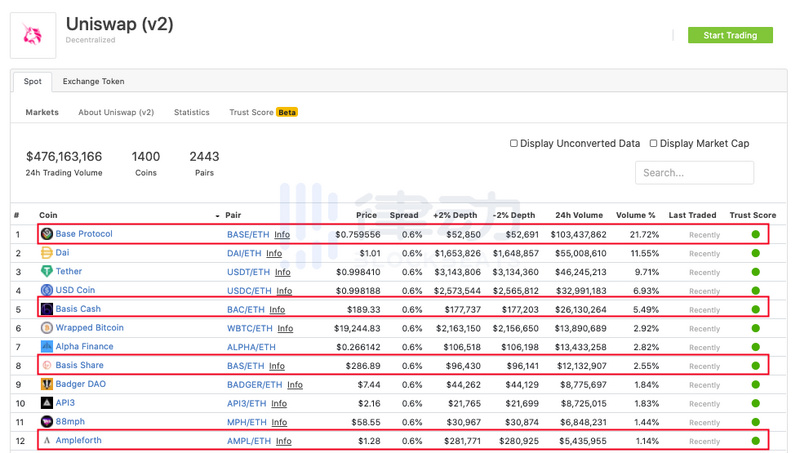The height and width of the screenshot is (453, 800).
Task: Open the Trust Score Beta tab
Action: [263, 112]
